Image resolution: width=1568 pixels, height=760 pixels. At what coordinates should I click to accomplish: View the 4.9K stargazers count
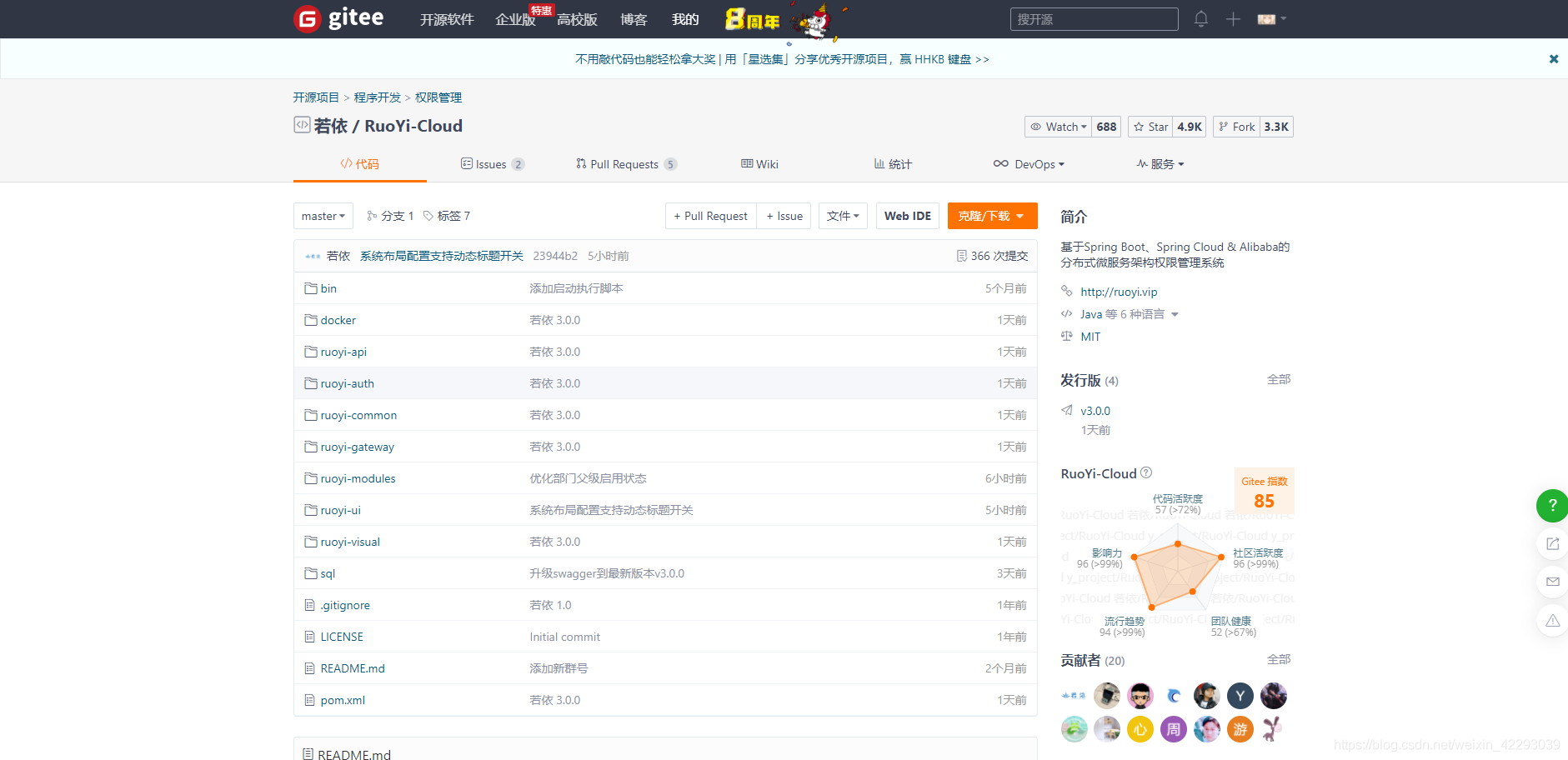click(x=1190, y=127)
